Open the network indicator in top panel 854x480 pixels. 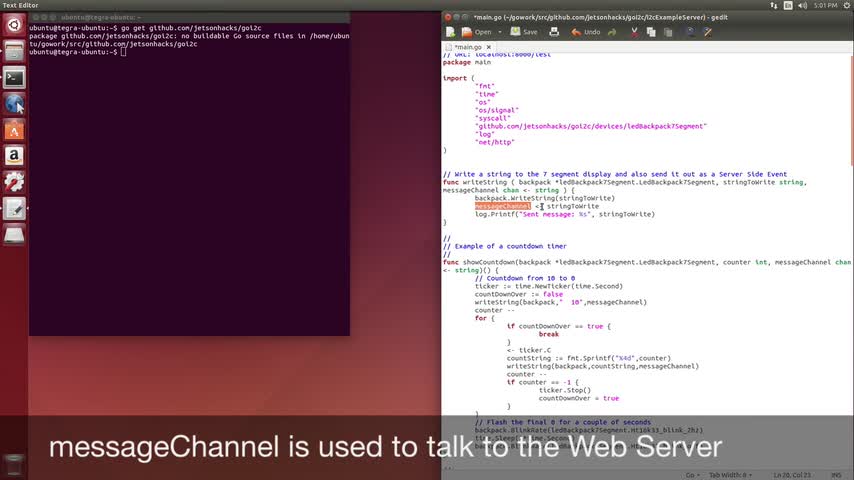click(x=773, y=5)
